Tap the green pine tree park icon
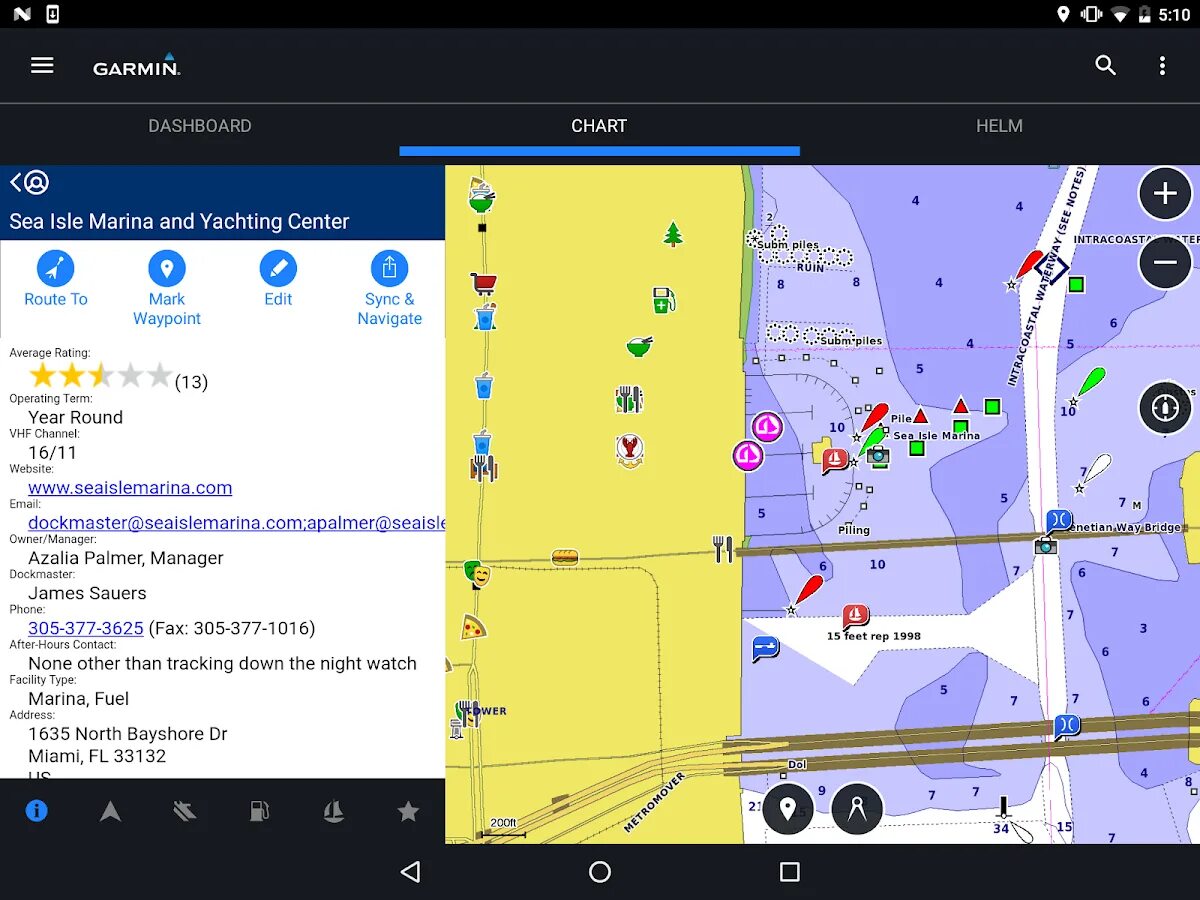 673,234
